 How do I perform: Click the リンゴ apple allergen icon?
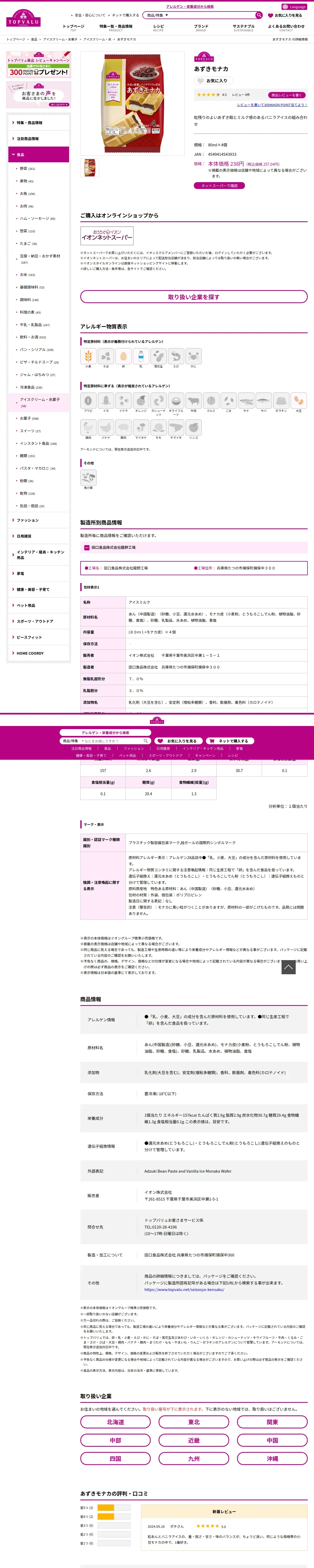(x=193, y=427)
